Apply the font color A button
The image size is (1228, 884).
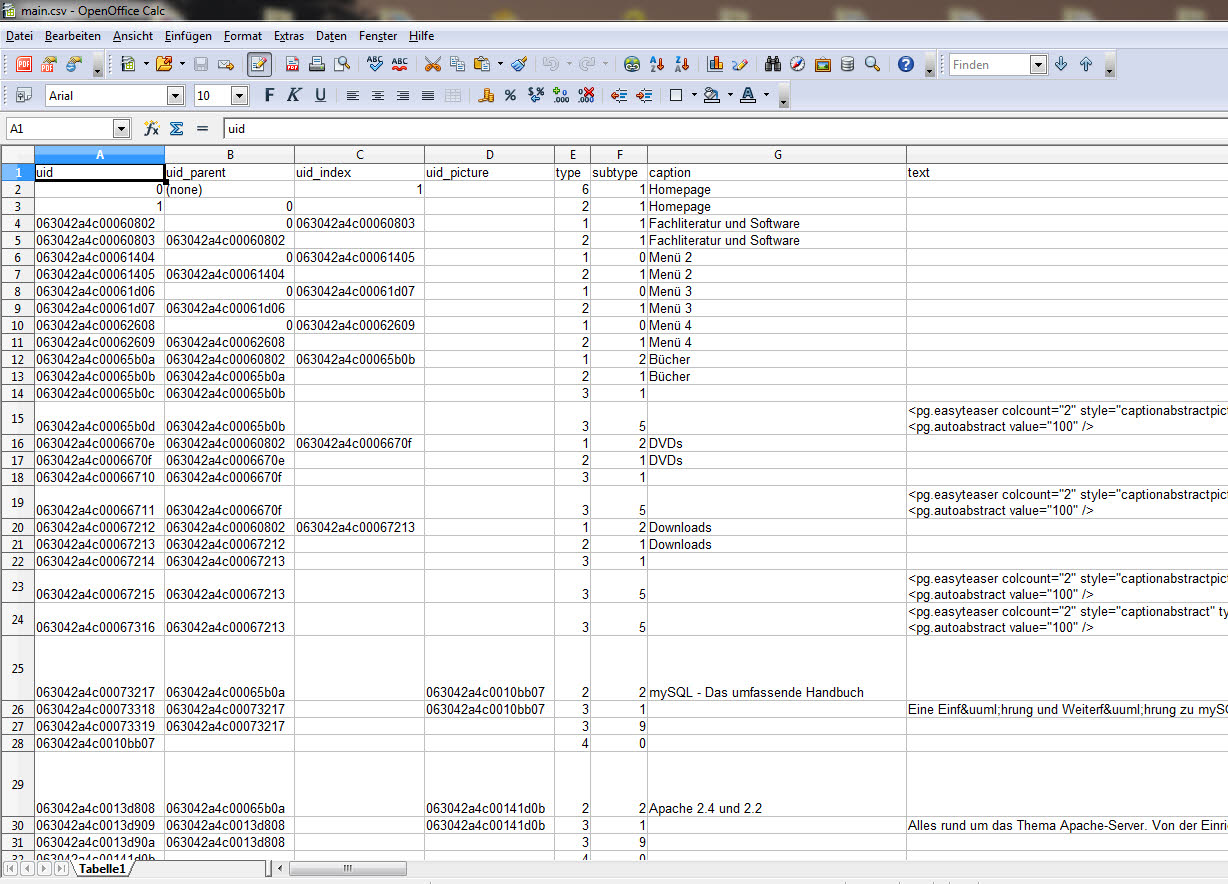(748, 95)
